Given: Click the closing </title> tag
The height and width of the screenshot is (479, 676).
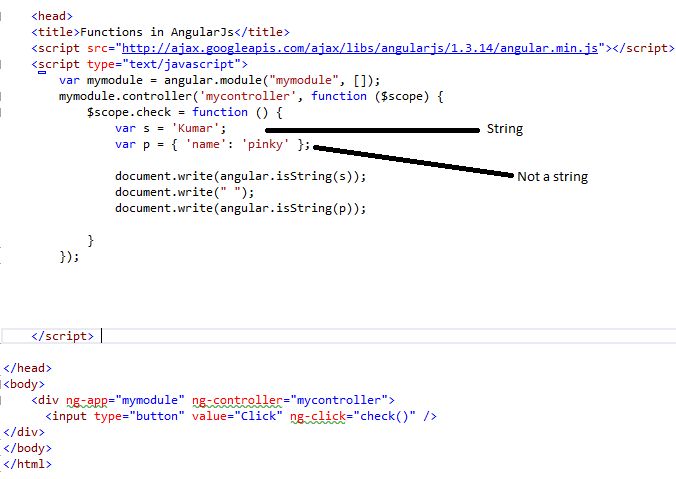Looking at the screenshot, I should pos(262,32).
